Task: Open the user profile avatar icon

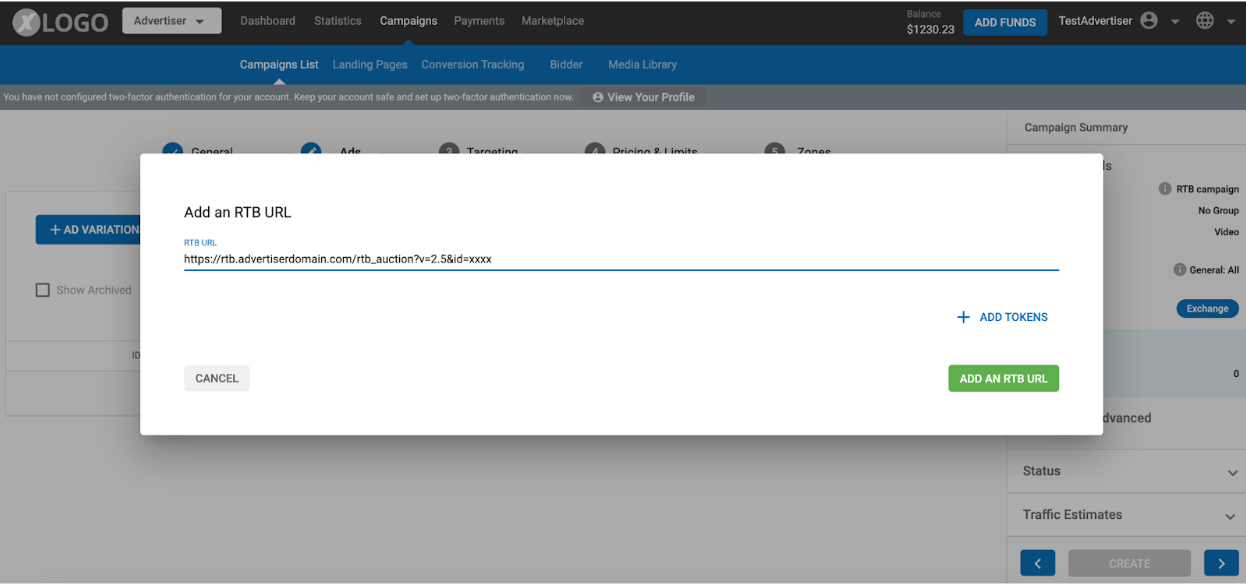Action: coord(1148,20)
